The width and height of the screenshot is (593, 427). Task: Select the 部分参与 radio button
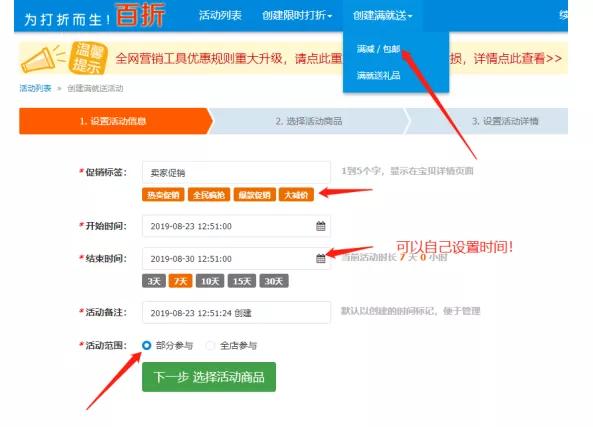[x=146, y=345]
